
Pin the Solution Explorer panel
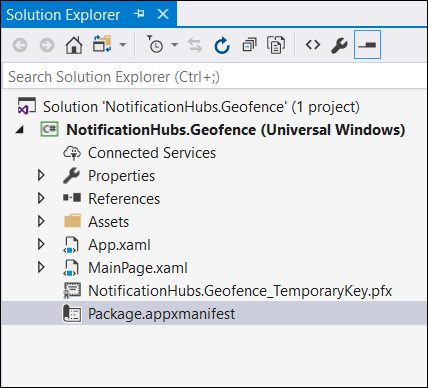click(140, 14)
